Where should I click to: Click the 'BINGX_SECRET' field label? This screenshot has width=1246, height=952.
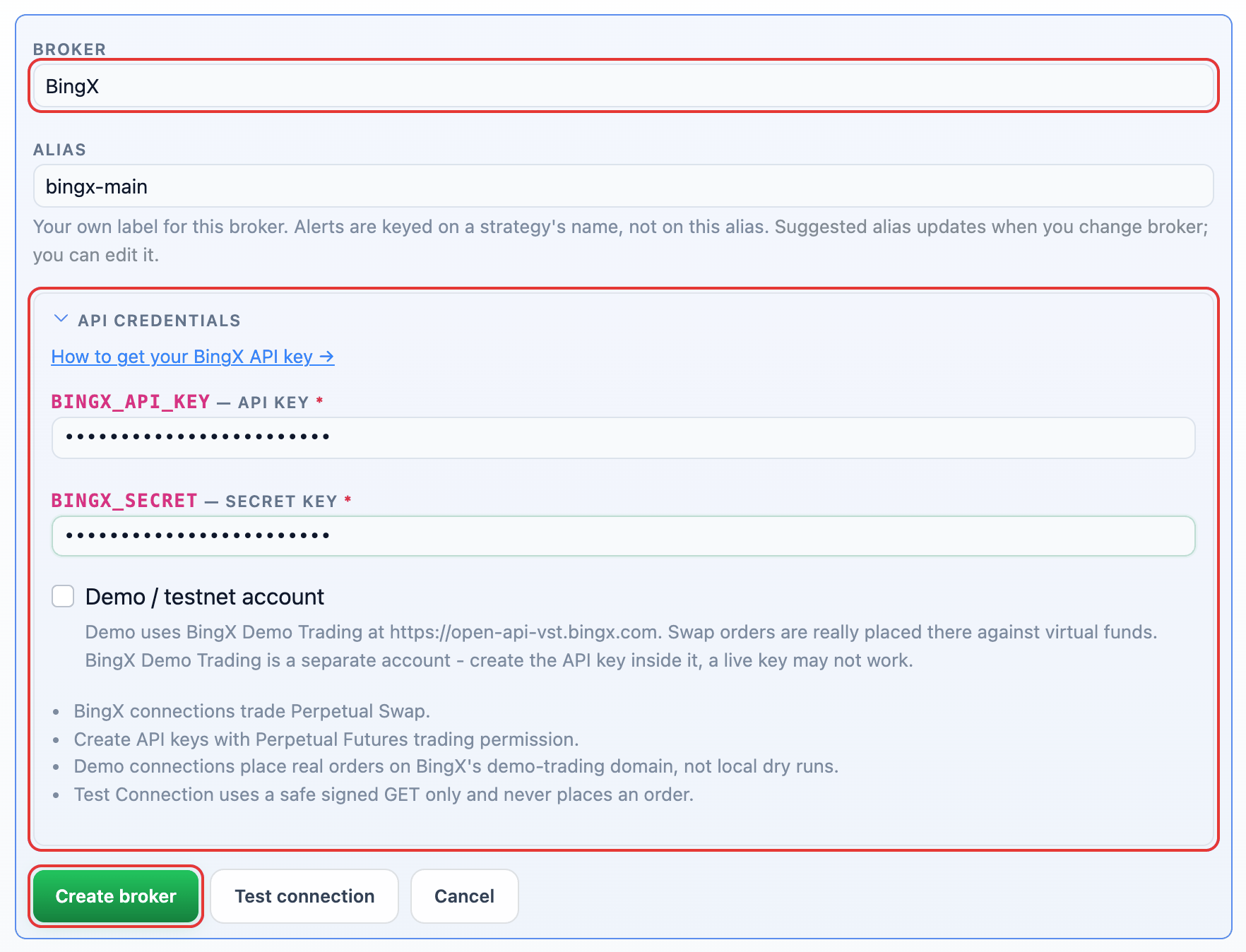coord(124,501)
